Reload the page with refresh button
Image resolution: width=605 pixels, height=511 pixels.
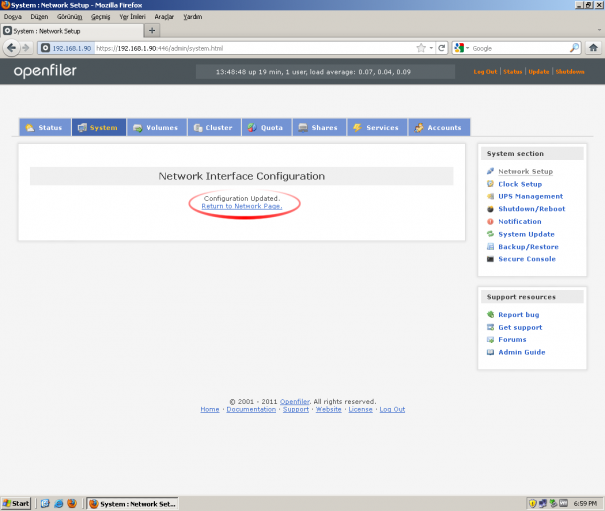pyautogui.click(x=442, y=48)
